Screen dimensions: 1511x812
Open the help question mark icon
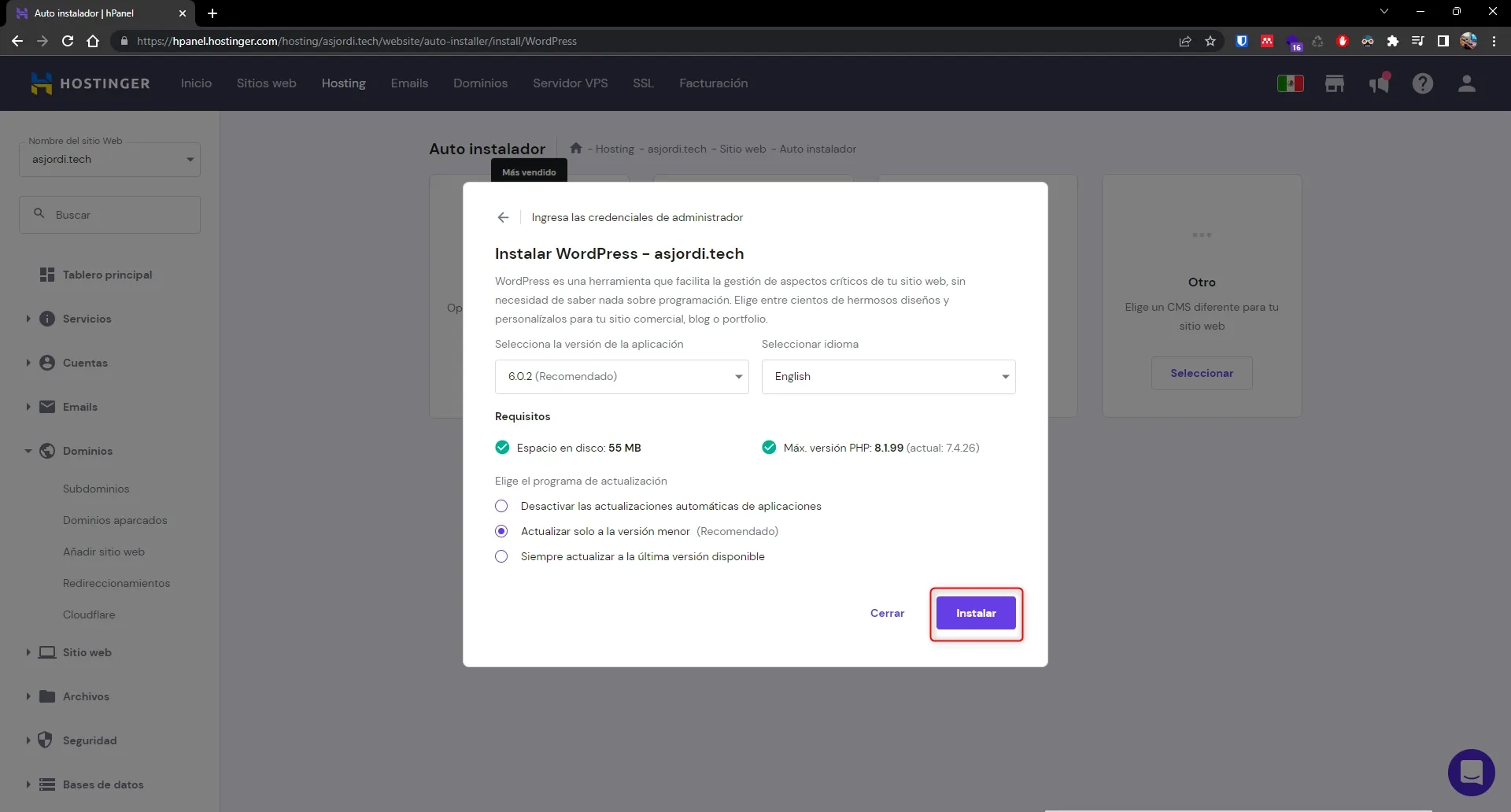1423,83
